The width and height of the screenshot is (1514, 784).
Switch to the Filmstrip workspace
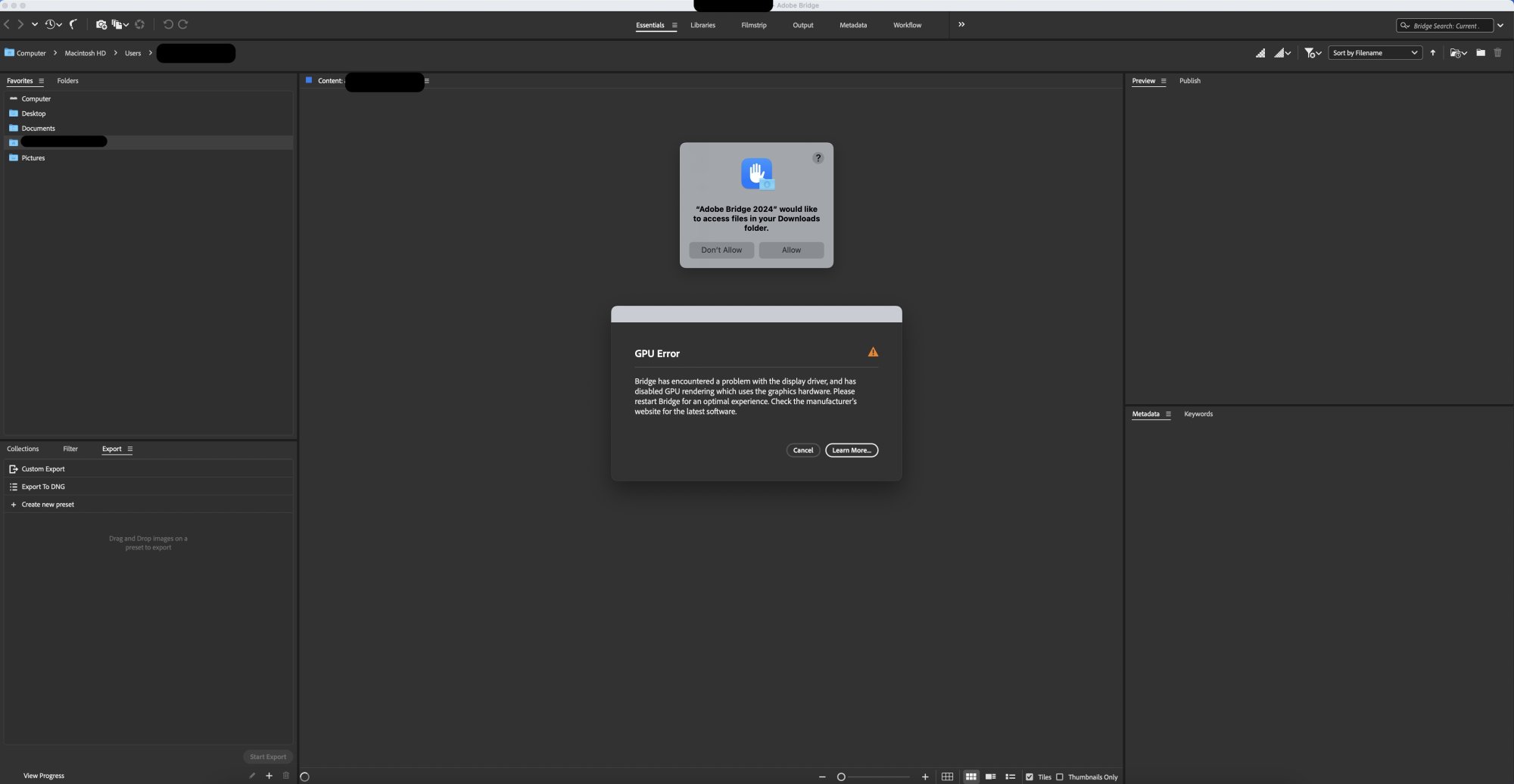point(754,25)
